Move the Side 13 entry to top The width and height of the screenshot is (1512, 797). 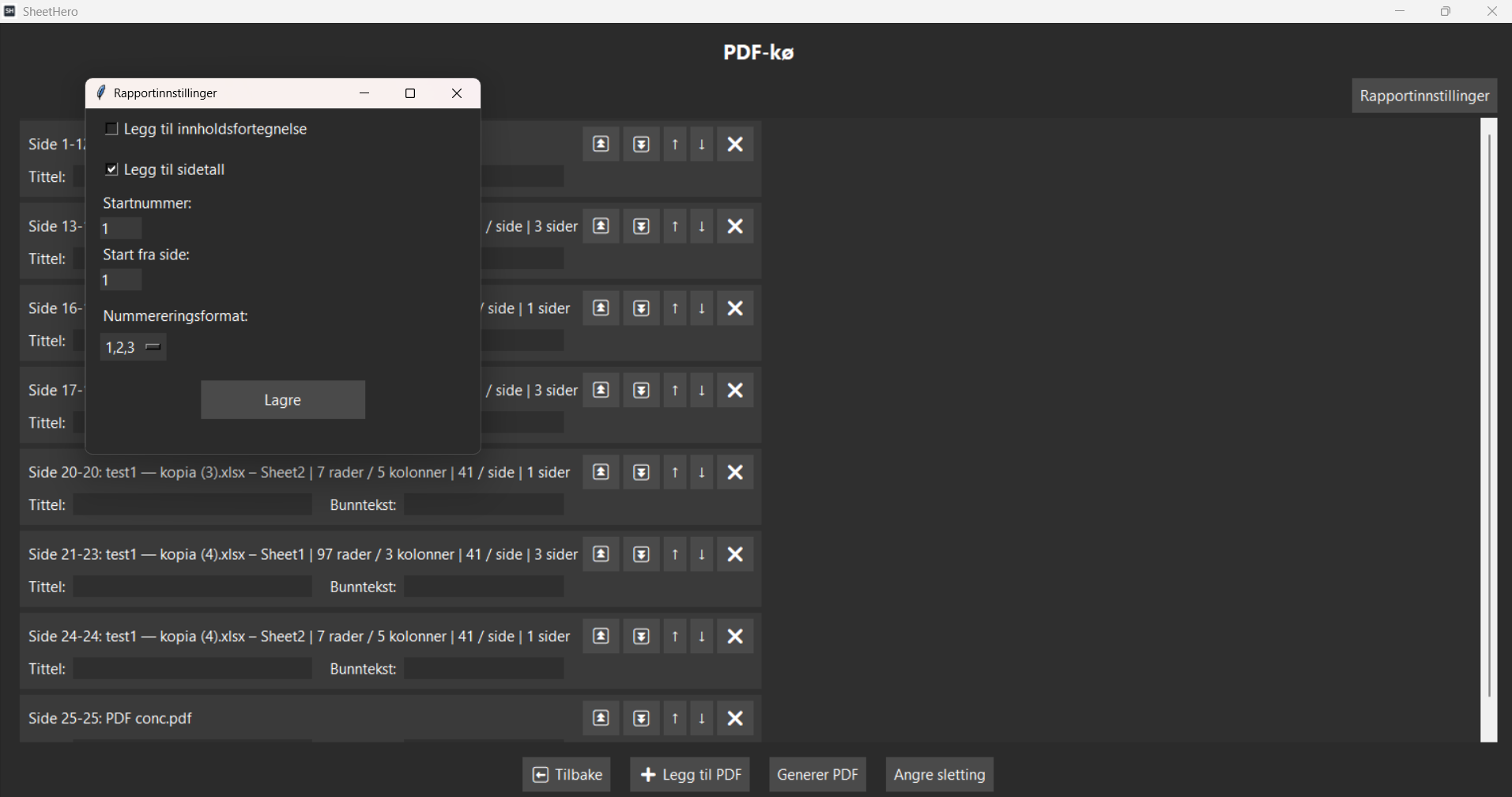pyautogui.click(x=601, y=226)
